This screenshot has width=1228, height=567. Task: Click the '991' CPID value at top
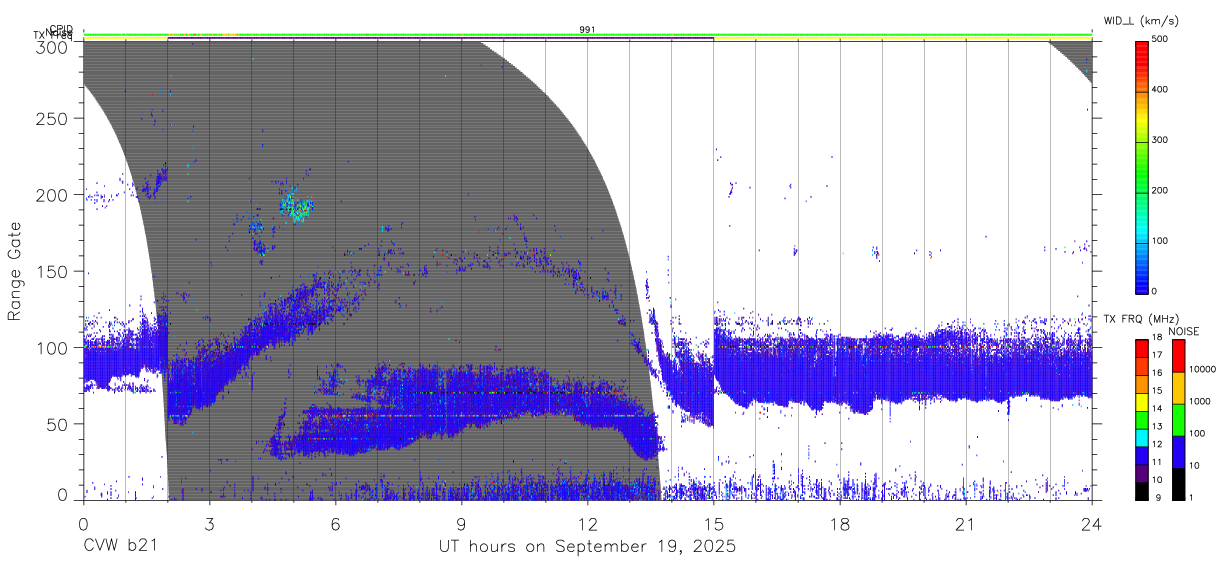[x=588, y=30]
